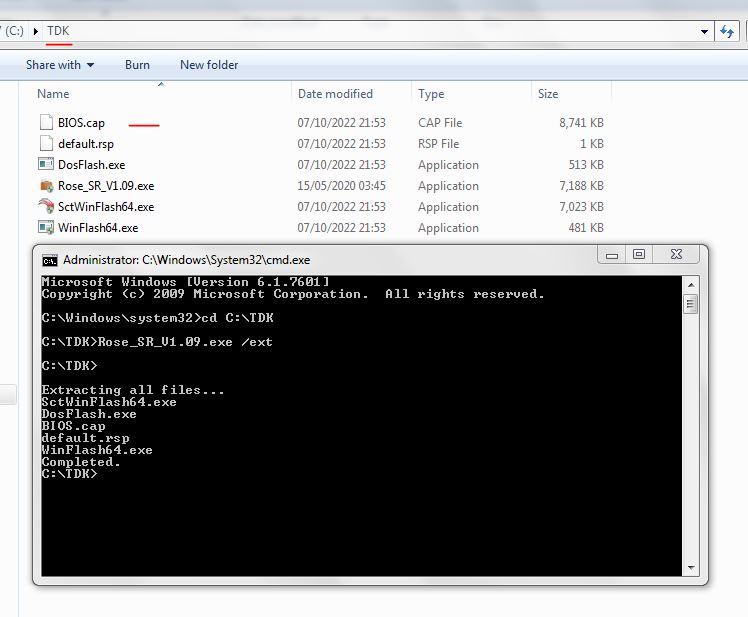Open the Share with dropdown menu
The height and width of the screenshot is (617, 748).
pos(60,65)
